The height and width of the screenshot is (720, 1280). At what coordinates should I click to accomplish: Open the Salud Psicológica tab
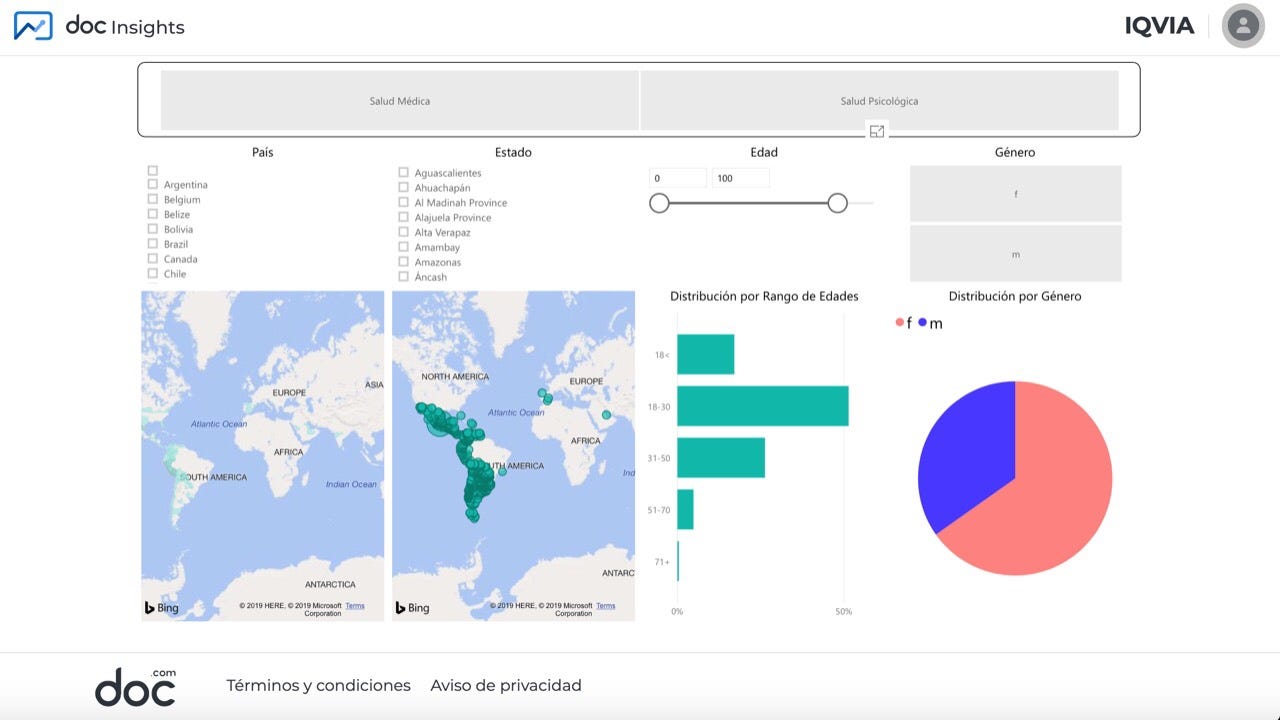tap(880, 100)
